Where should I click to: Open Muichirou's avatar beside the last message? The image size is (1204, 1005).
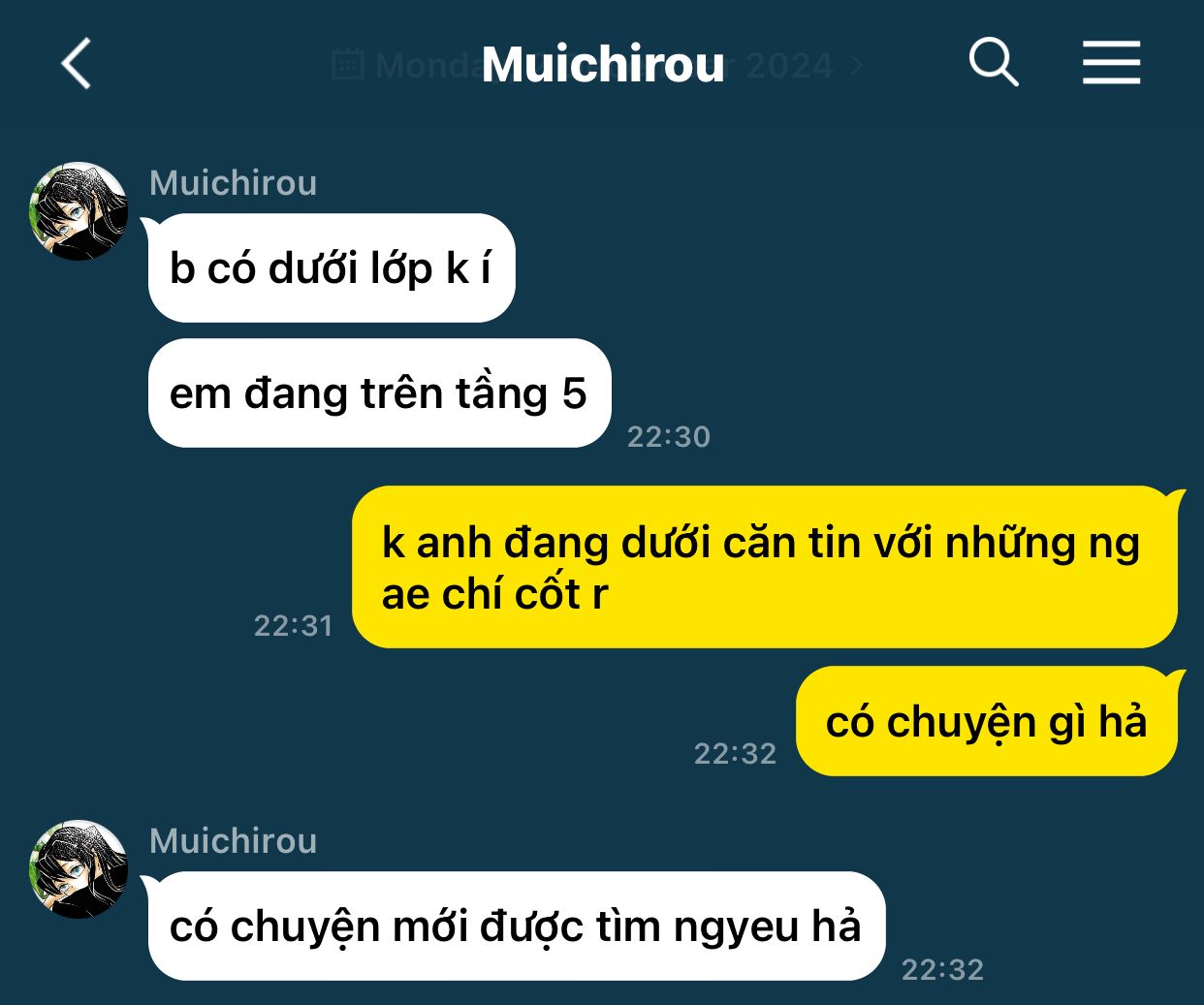tap(79, 868)
